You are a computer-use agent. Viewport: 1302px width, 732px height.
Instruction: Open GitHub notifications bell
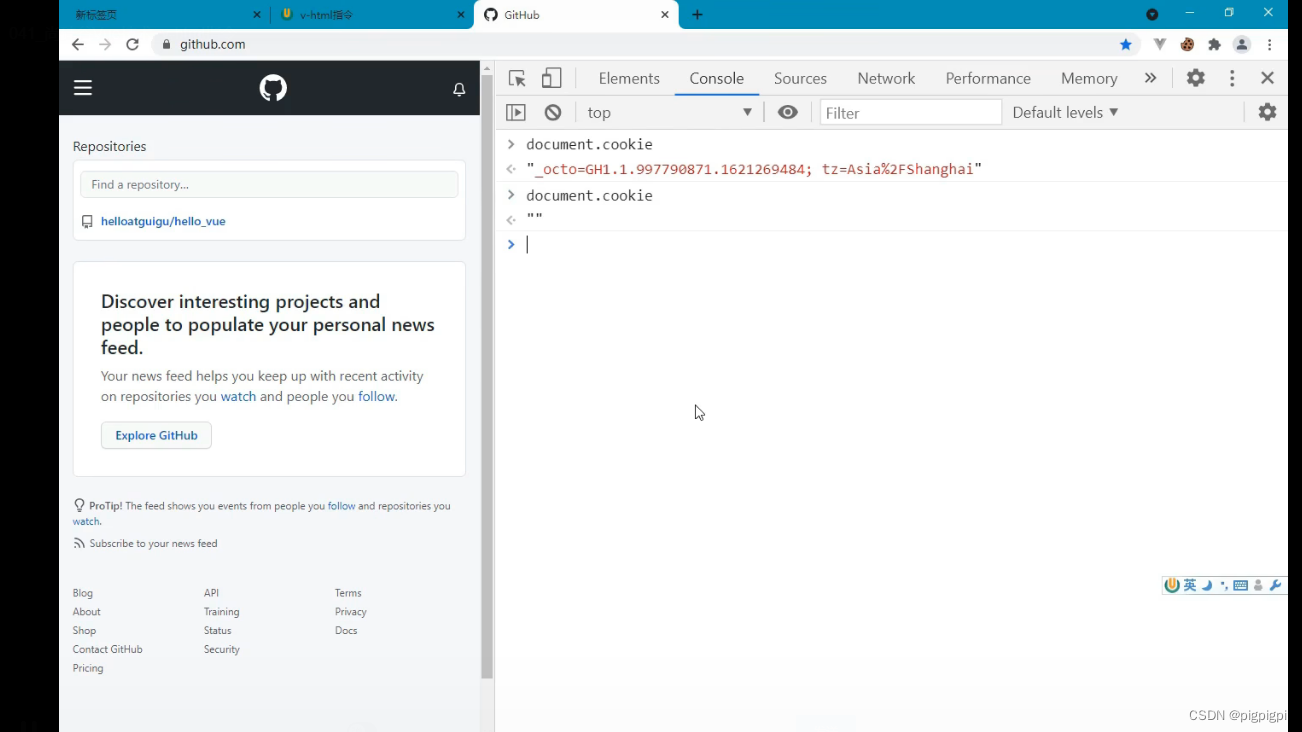click(459, 89)
